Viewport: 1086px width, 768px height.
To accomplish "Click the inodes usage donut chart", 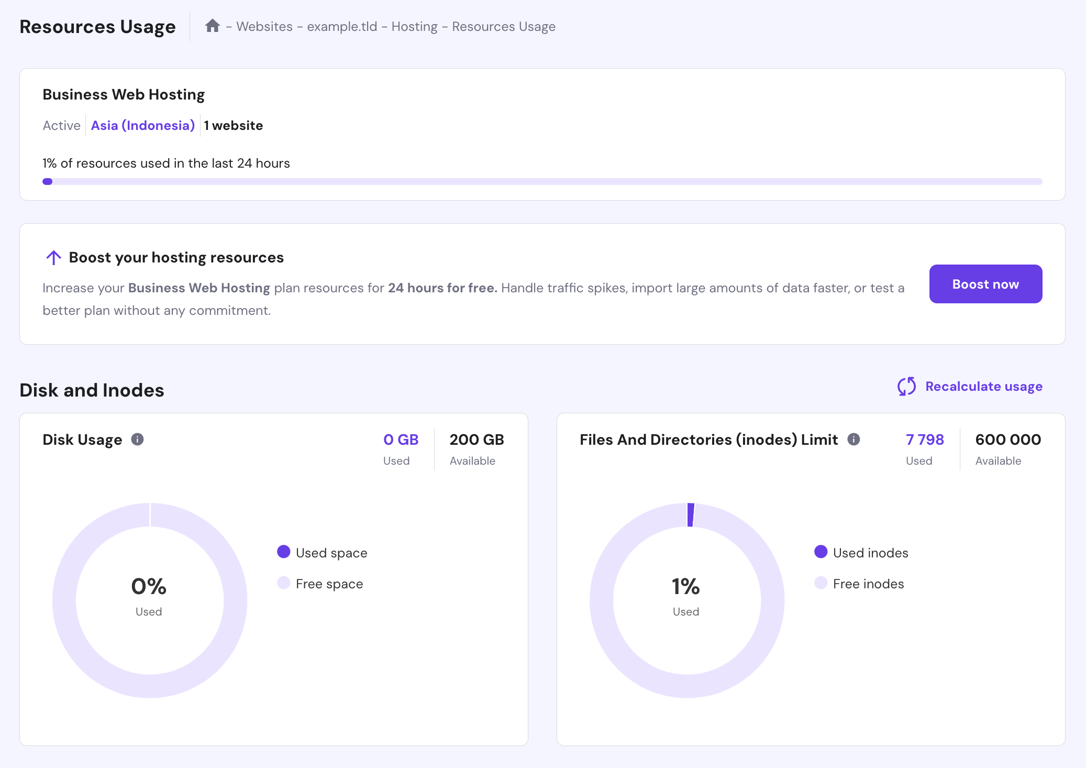I will click(686, 598).
